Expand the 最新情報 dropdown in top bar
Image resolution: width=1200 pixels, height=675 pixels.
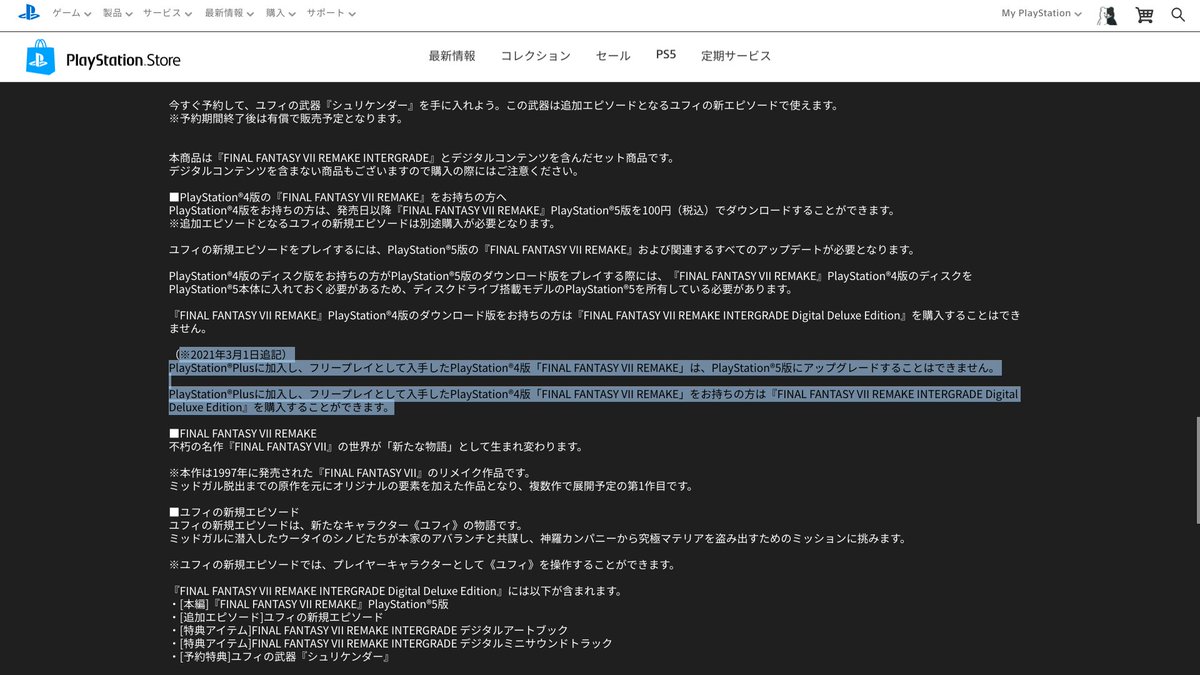[228, 14]
